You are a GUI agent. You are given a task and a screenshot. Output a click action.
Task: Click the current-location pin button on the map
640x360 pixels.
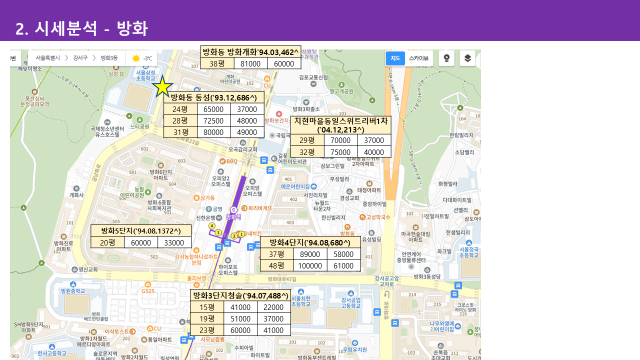pyautogui.click(x=447, y=58)
